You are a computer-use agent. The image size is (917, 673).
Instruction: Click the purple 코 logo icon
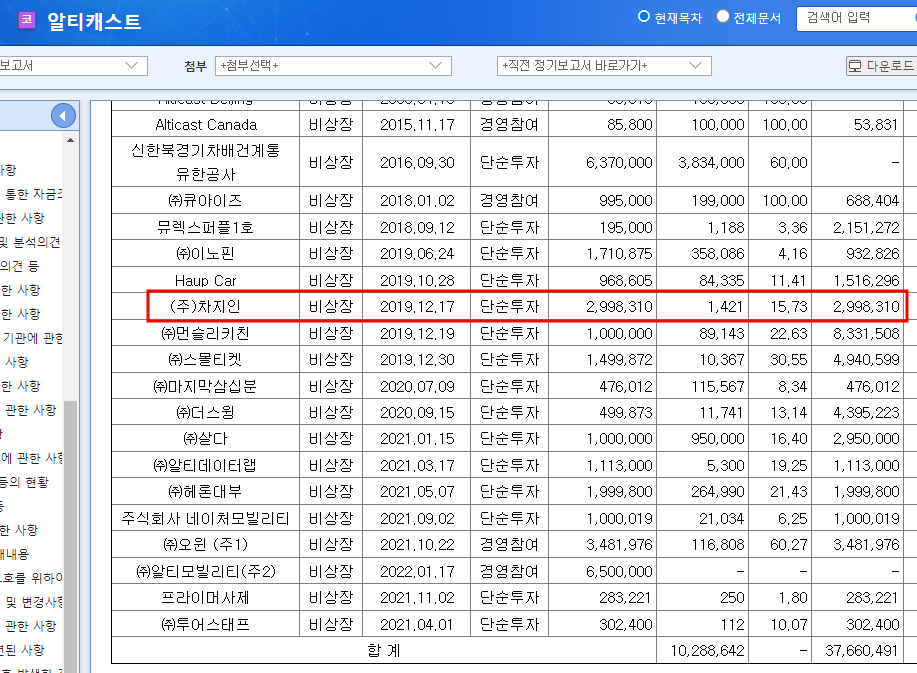(x=27, y=20)
